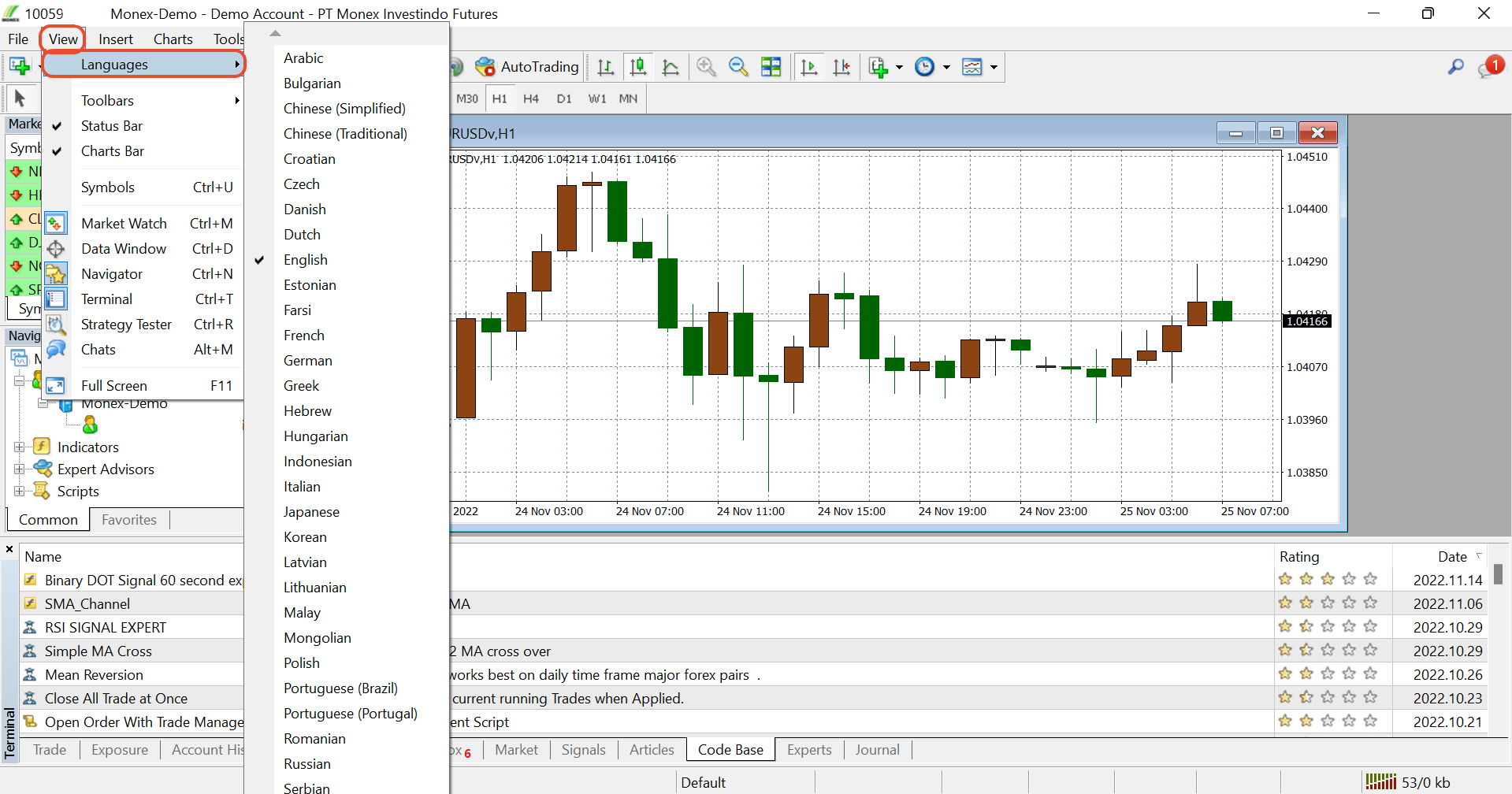Sort the list by Rating column header

[x=1333, y=557]
